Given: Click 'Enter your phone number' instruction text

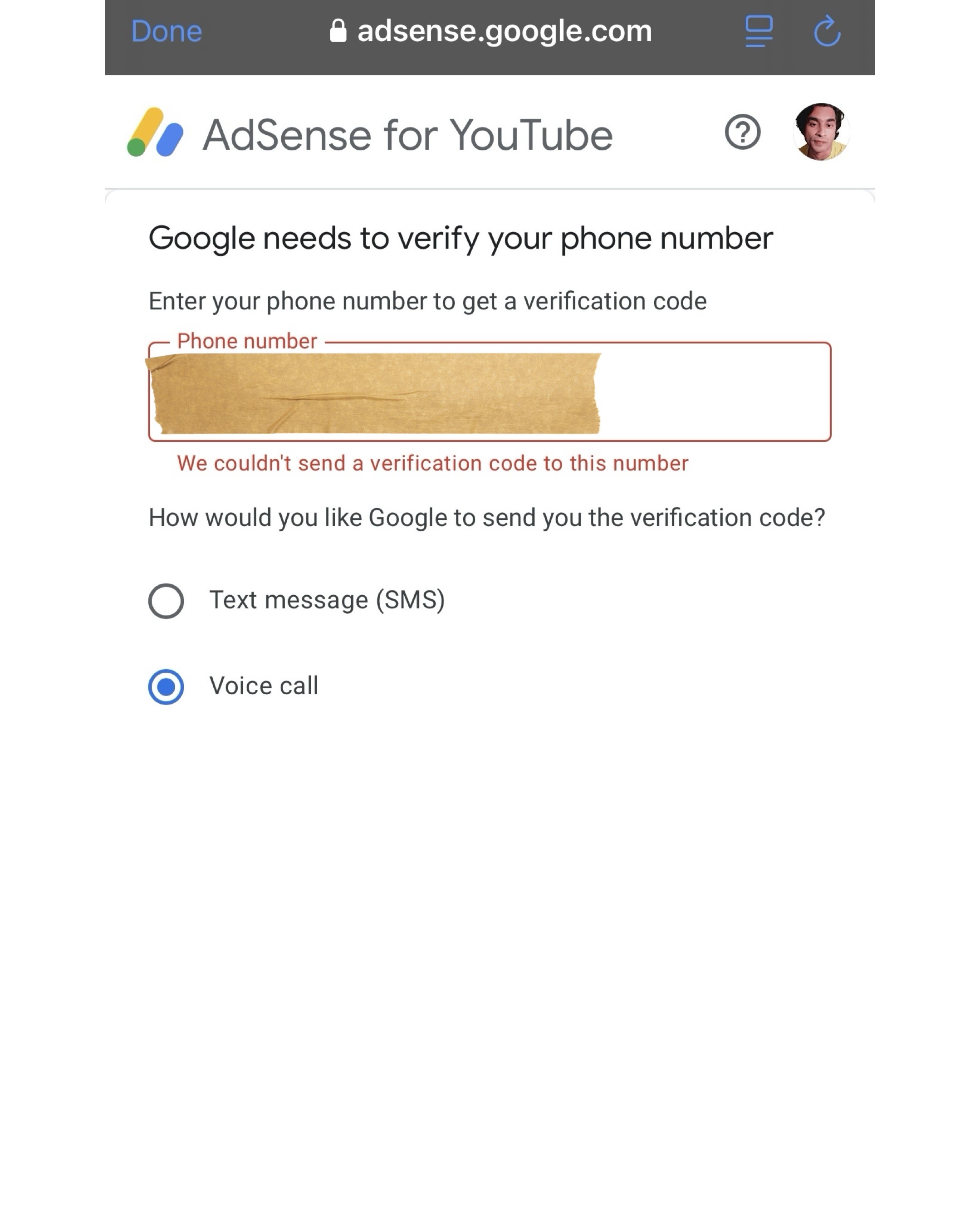Looking at the screenshot, I should tap(428, 302).
